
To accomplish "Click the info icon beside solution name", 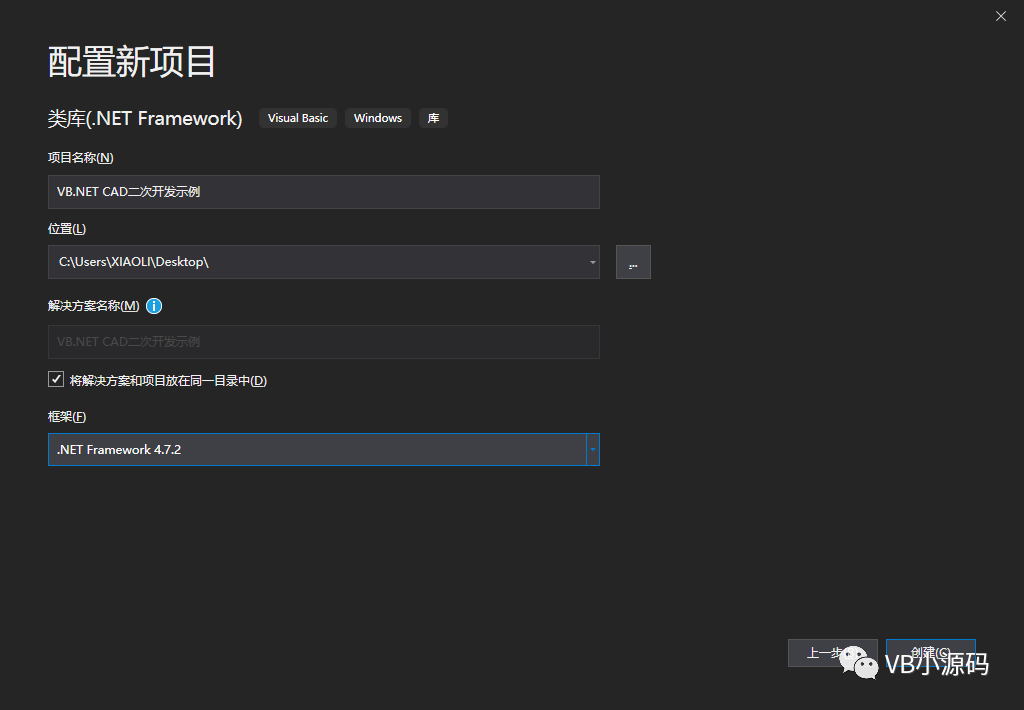I will 153,306.
